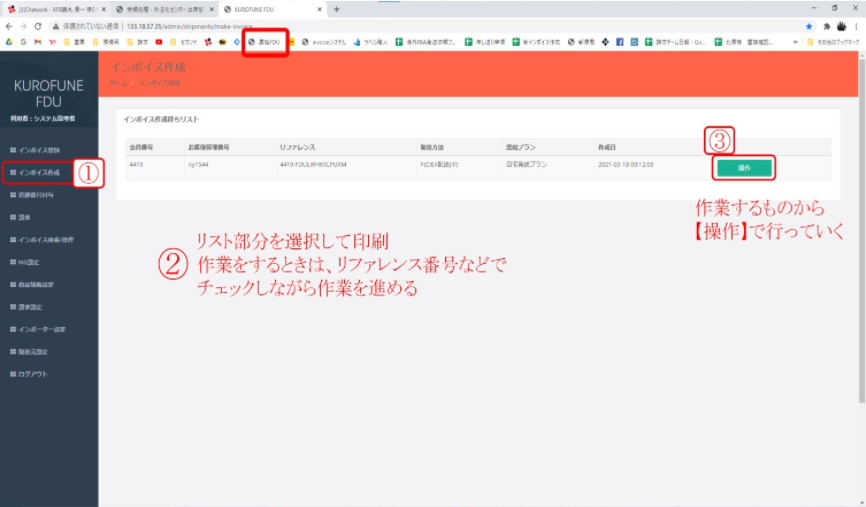Open Chrome three-dot menu
Screen dimensions: 866x507
pyautogui.click(x=857, y=26)
